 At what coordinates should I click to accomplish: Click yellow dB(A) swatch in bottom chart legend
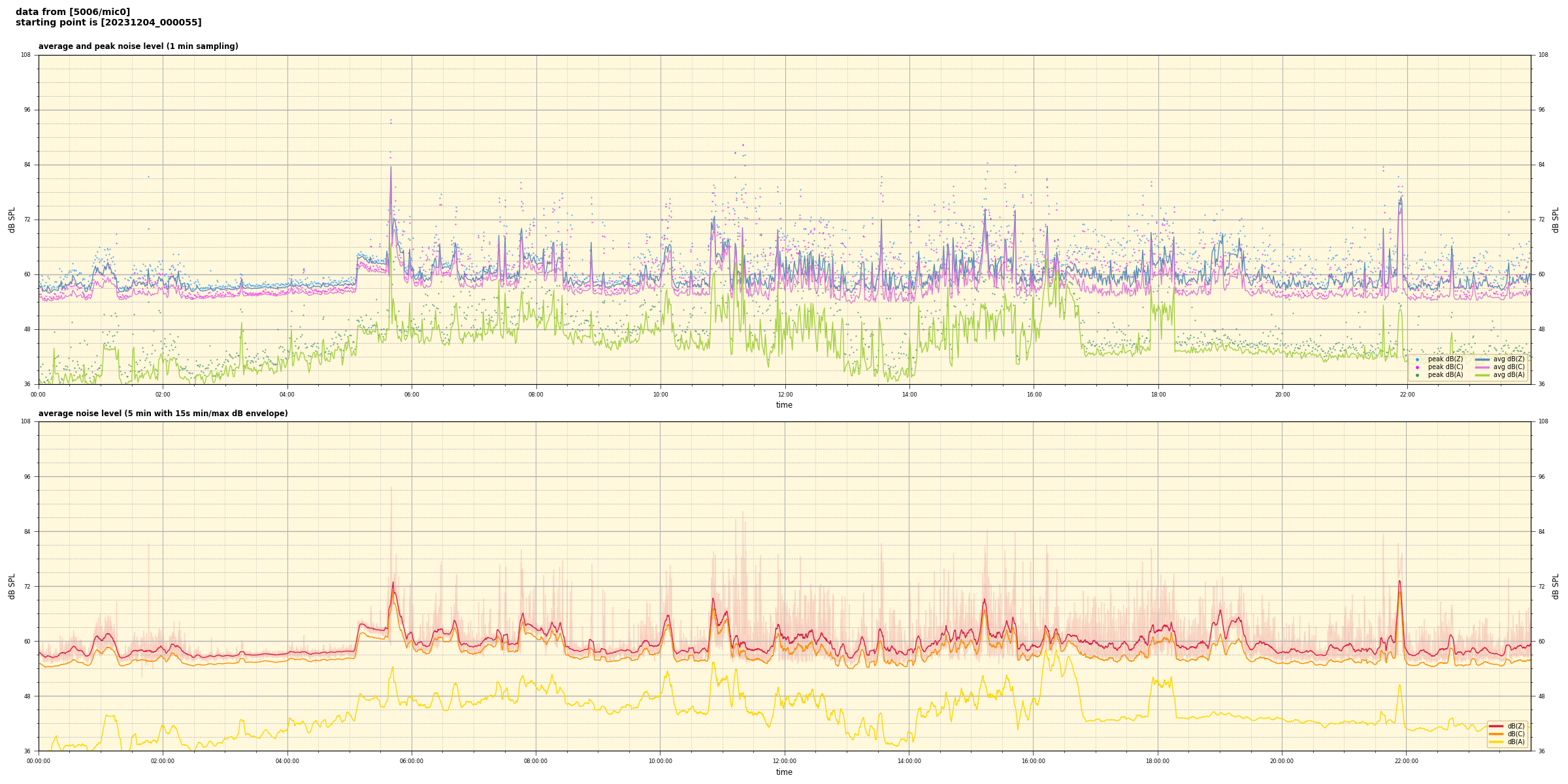click(x=1496, y=742)
